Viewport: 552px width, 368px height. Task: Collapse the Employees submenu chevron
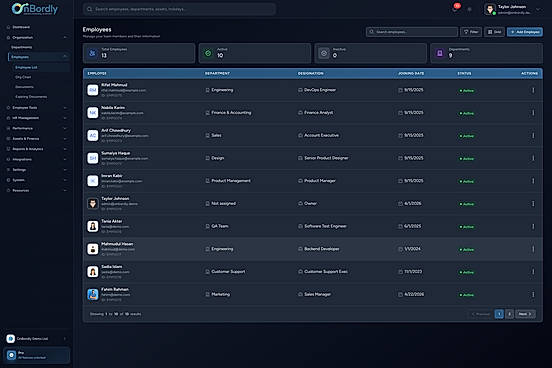pyautogui.click(x=65, y=57)
